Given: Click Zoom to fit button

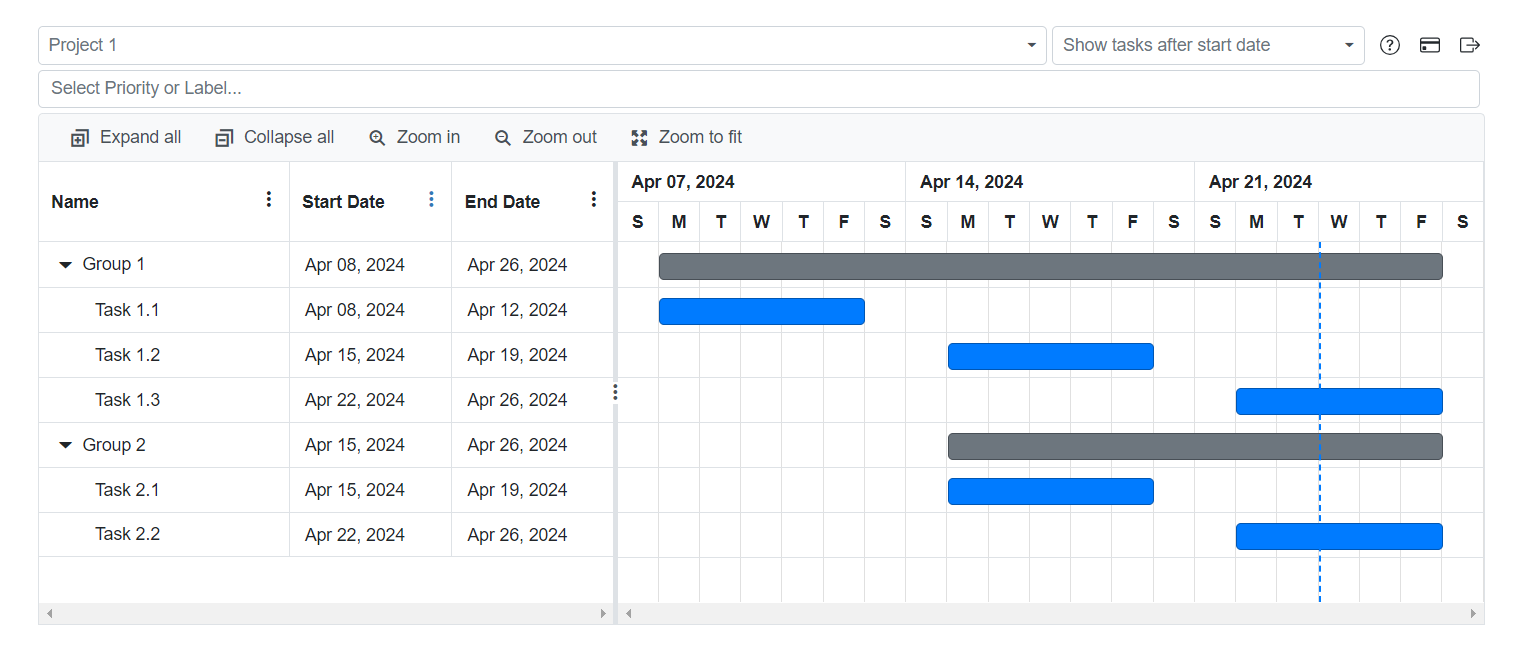Looking at the screenshot, I should tap(686, 138).
